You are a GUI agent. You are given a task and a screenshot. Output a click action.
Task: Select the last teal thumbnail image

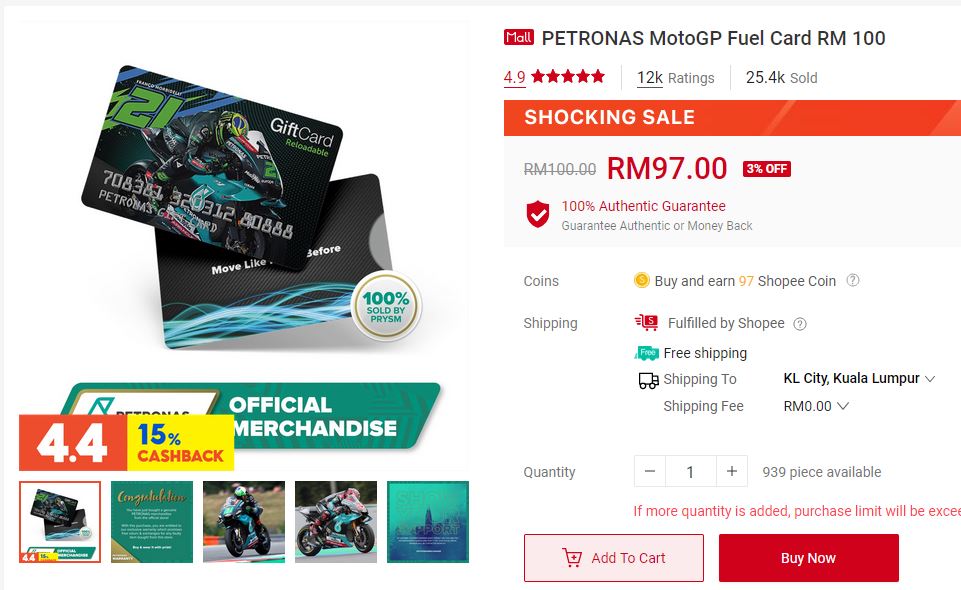(428, 522)
